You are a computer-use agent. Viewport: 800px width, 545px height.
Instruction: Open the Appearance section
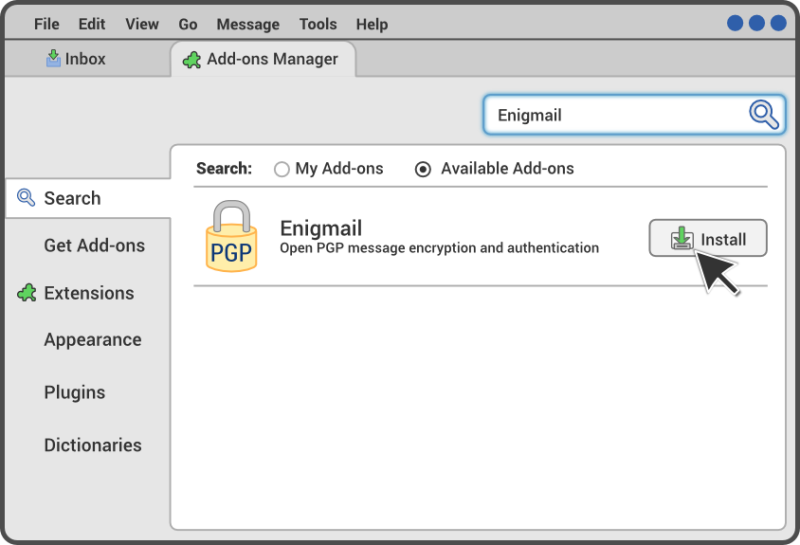click(x=93, y=340)
